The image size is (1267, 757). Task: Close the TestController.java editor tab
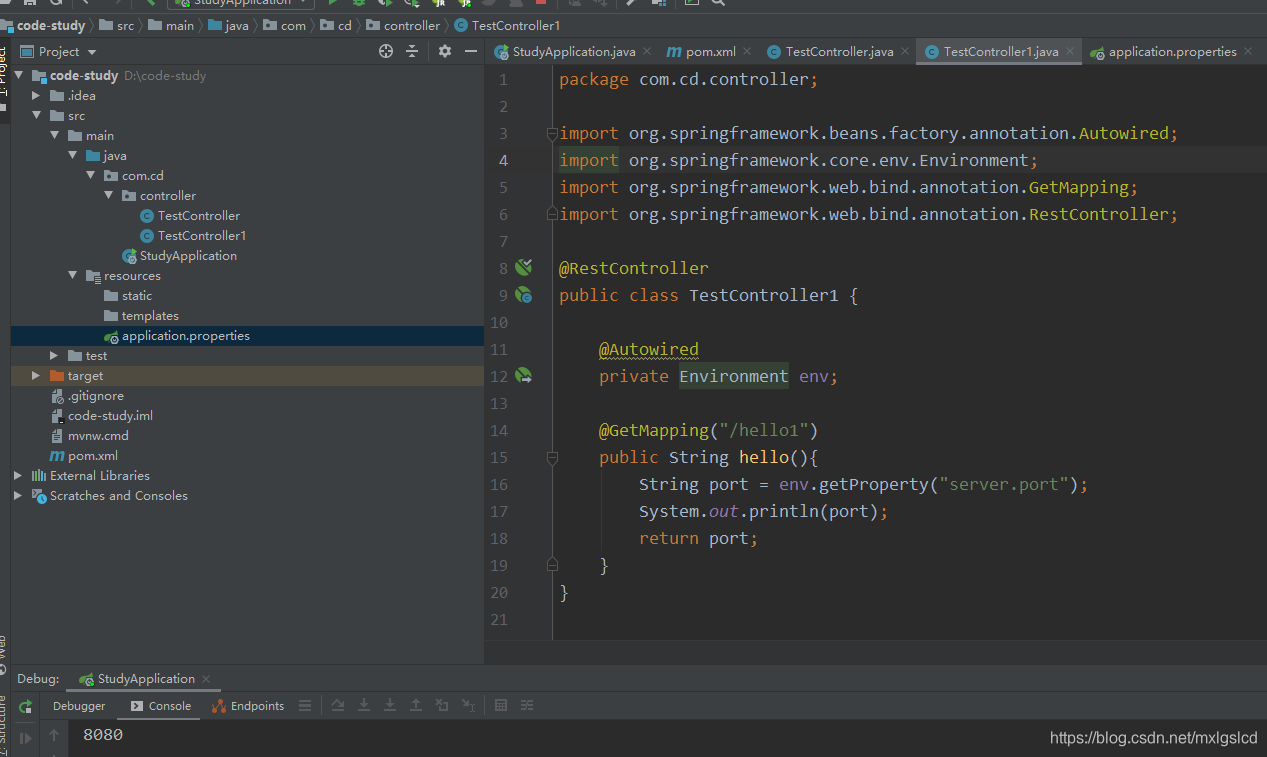click(904, 51)
